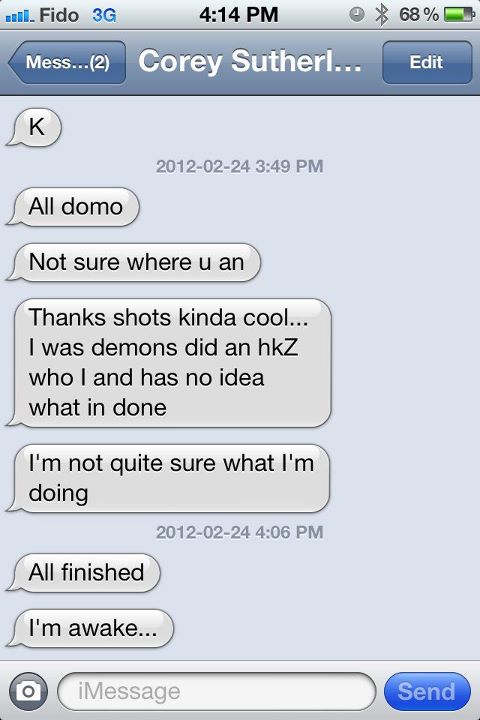Tap the Bluetooth status icon

(381, 15)
